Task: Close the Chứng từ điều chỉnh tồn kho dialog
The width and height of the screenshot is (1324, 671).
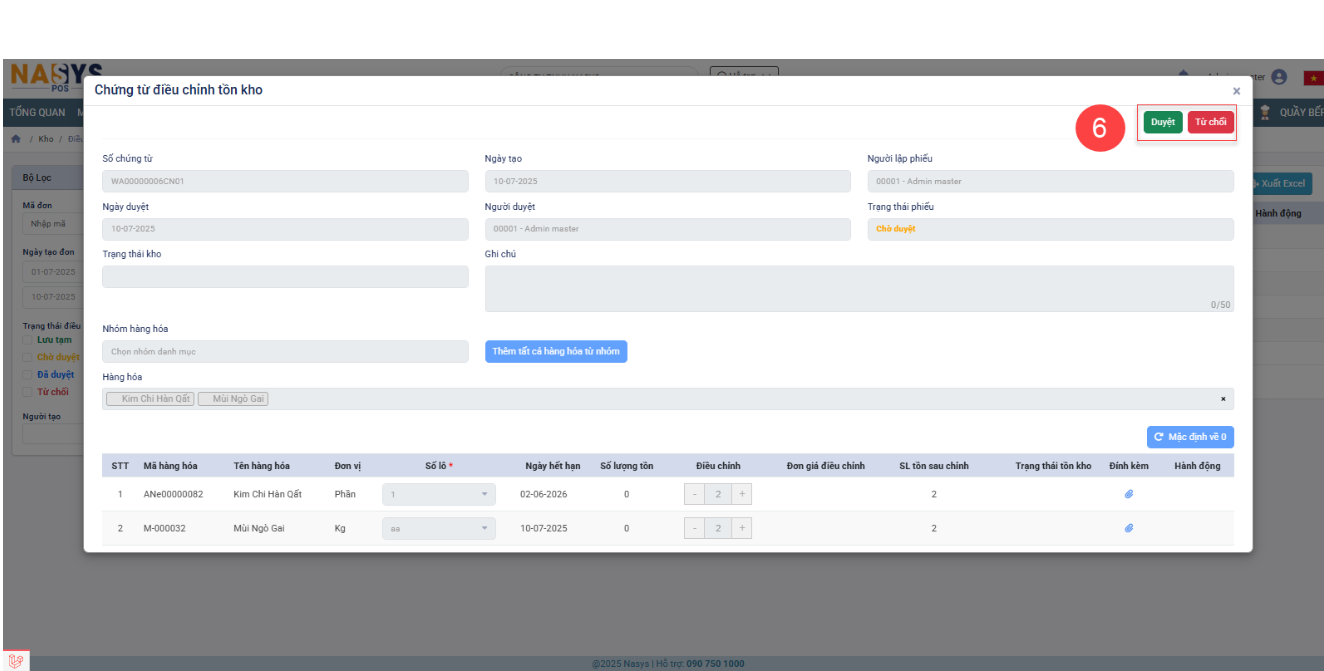Action: pos(1236,91)
